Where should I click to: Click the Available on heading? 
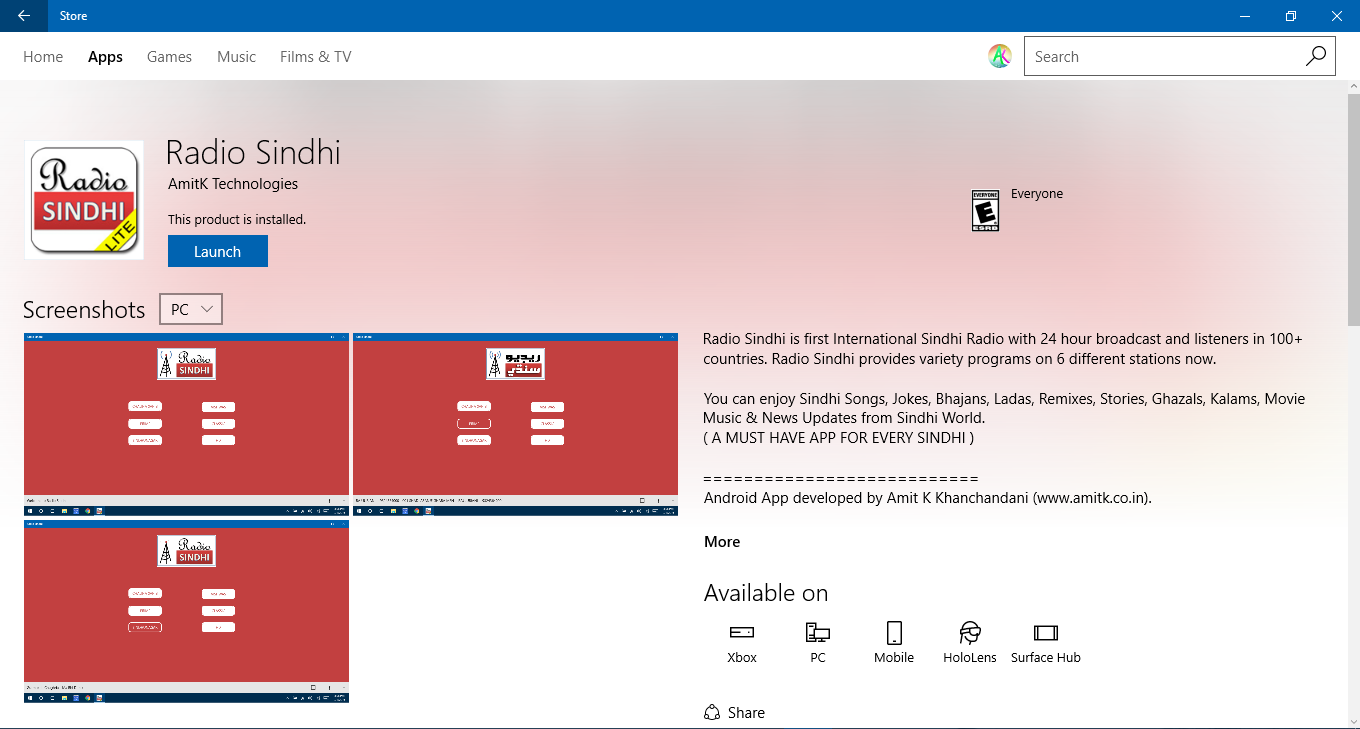[x=766, y=593]
